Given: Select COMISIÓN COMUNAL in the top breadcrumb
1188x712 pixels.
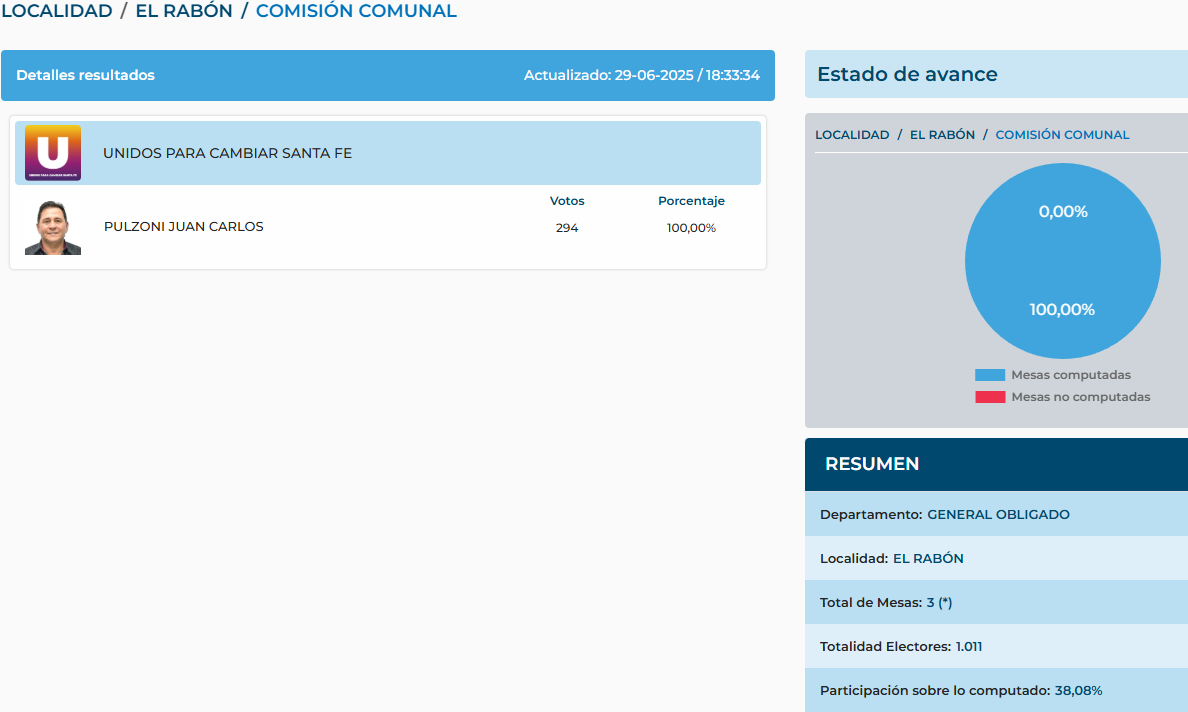Looking at the screenshot, I should click(356, 12).
